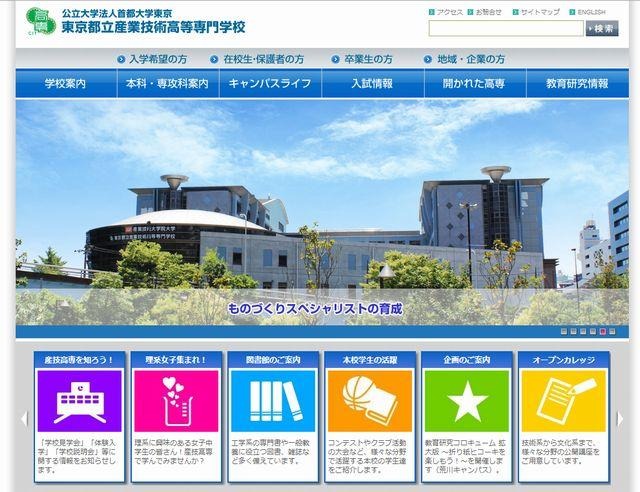The height and width of the screenshot is (492, 640).
Task: Click the 入学希望の方 link
Action: (158, 59)
